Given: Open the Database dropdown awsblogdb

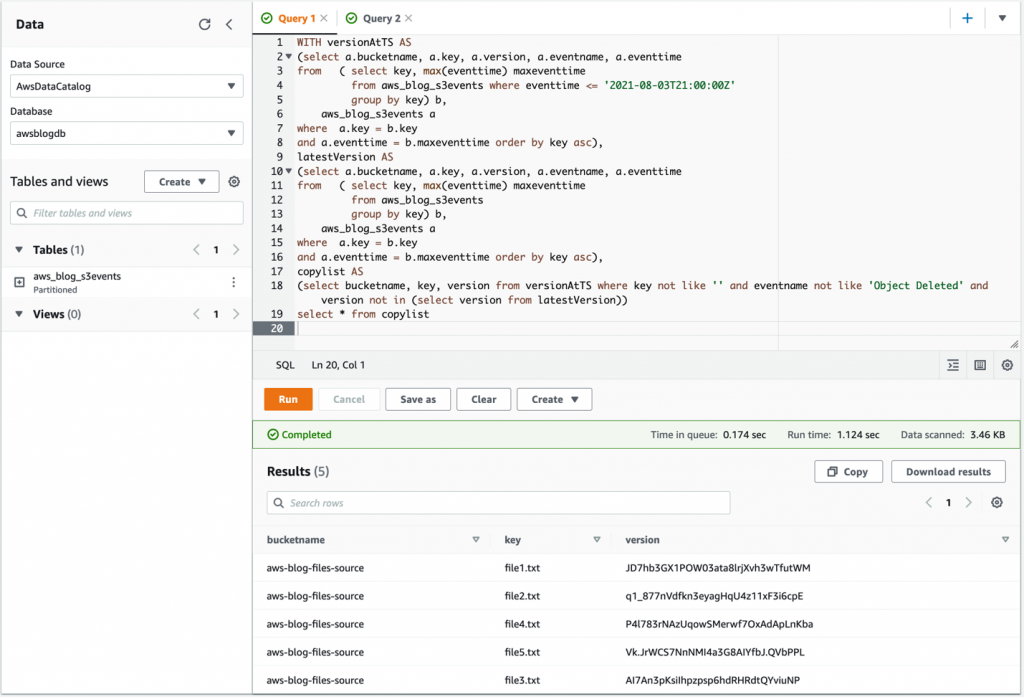Looking at the screenshot, I should [127, 133].
